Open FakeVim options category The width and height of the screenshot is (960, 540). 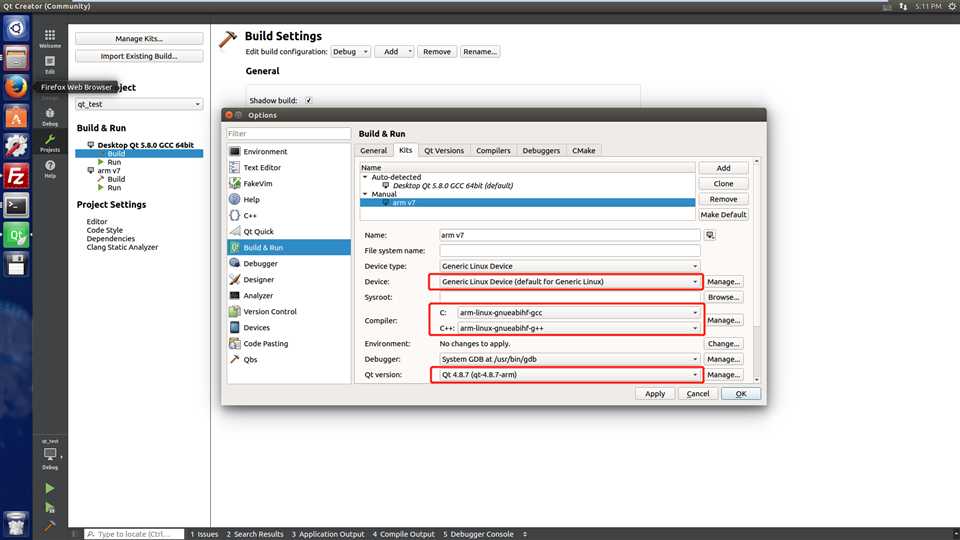288,183
